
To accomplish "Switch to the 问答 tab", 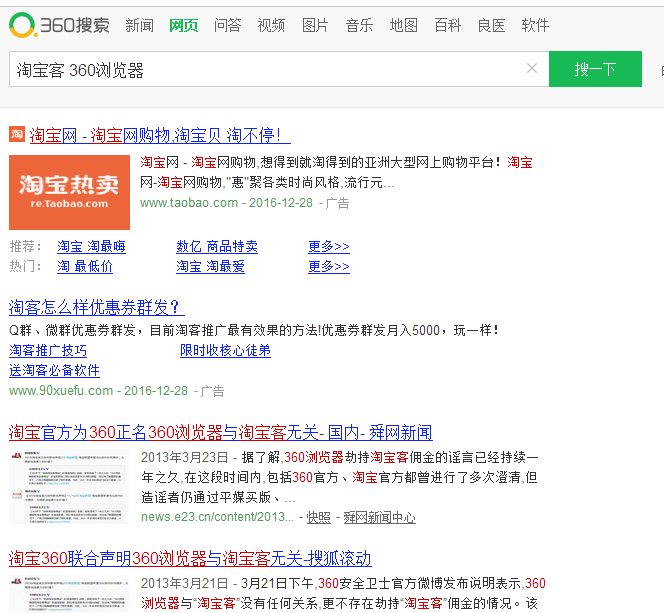I will 227,25.
